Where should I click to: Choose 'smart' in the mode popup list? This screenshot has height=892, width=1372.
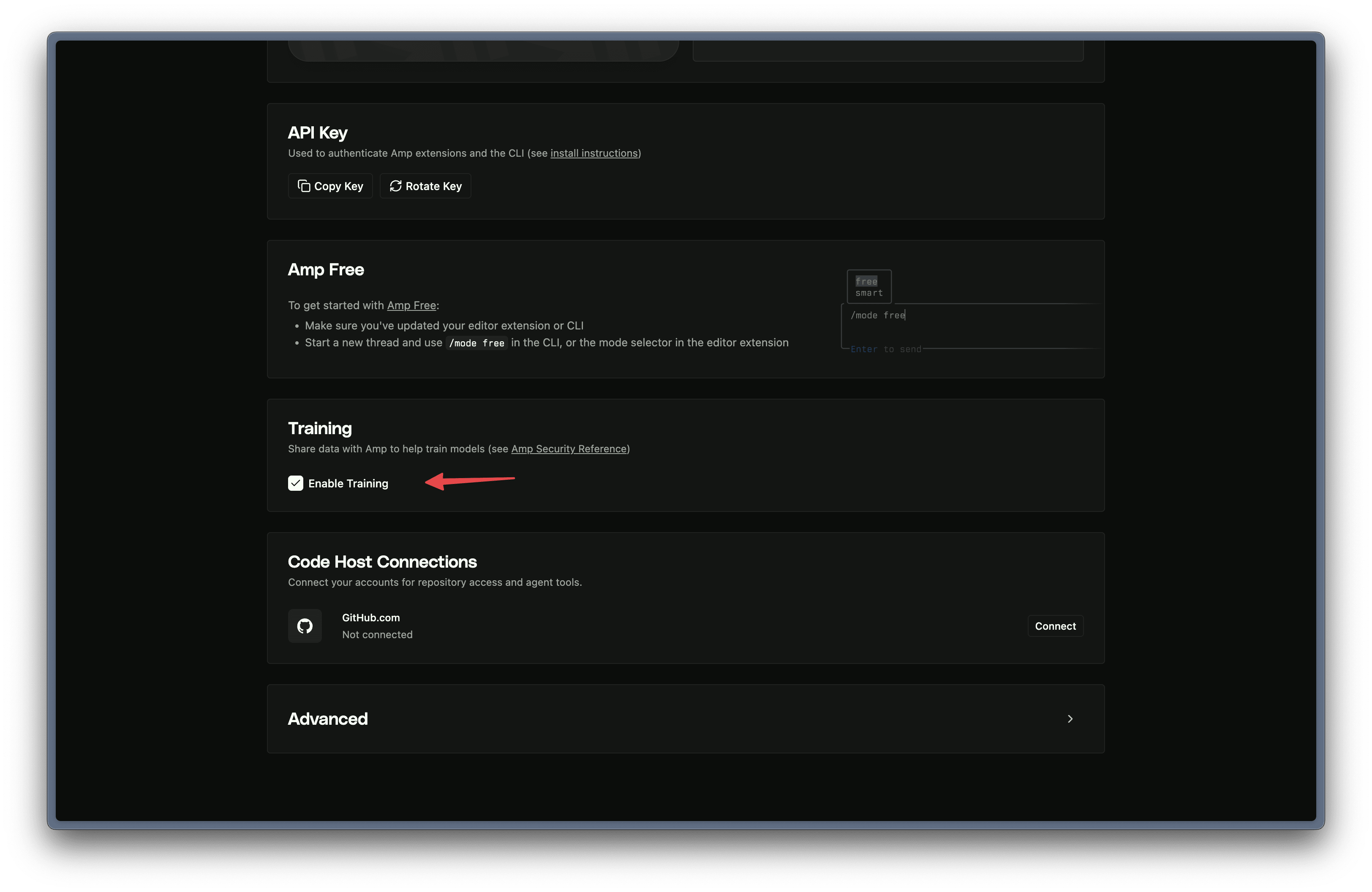pyautogui.click(x=869, y=293)
